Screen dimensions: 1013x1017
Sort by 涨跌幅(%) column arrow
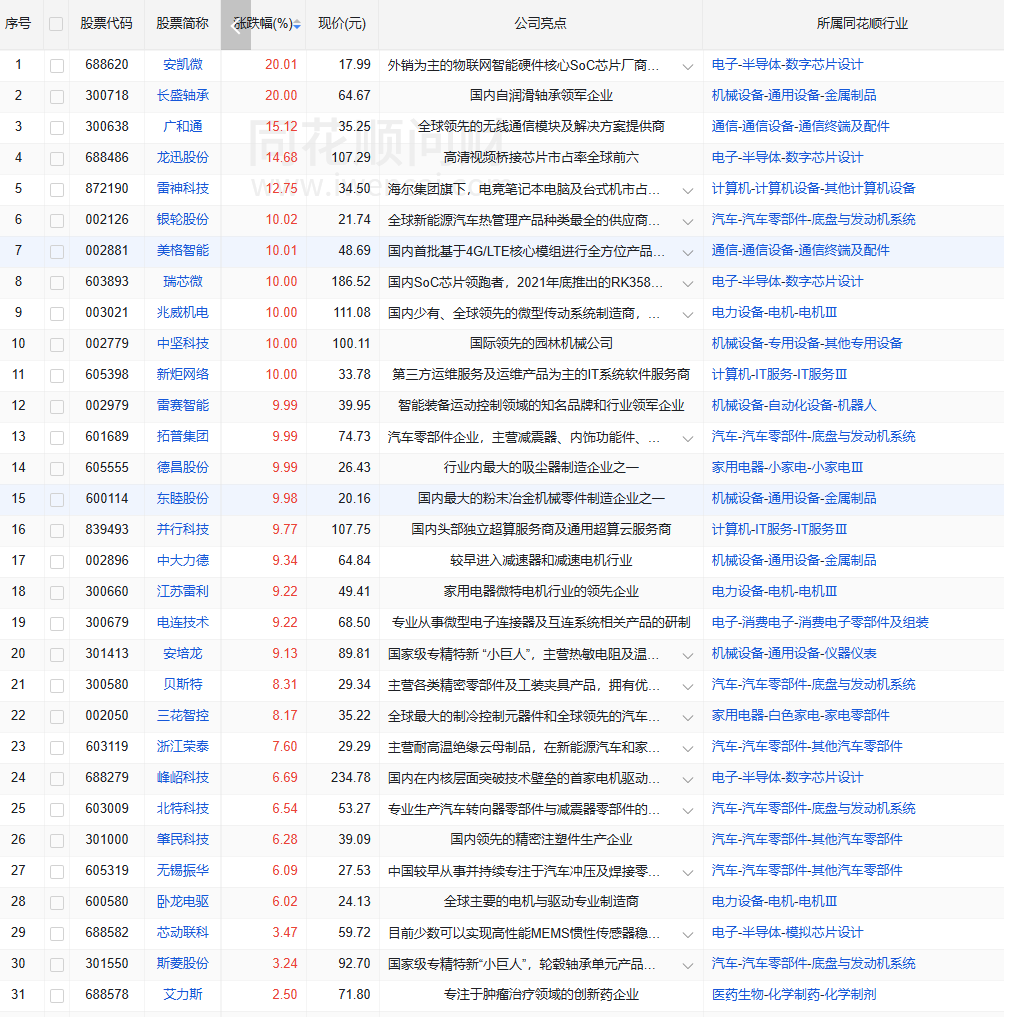pos(297,25)
